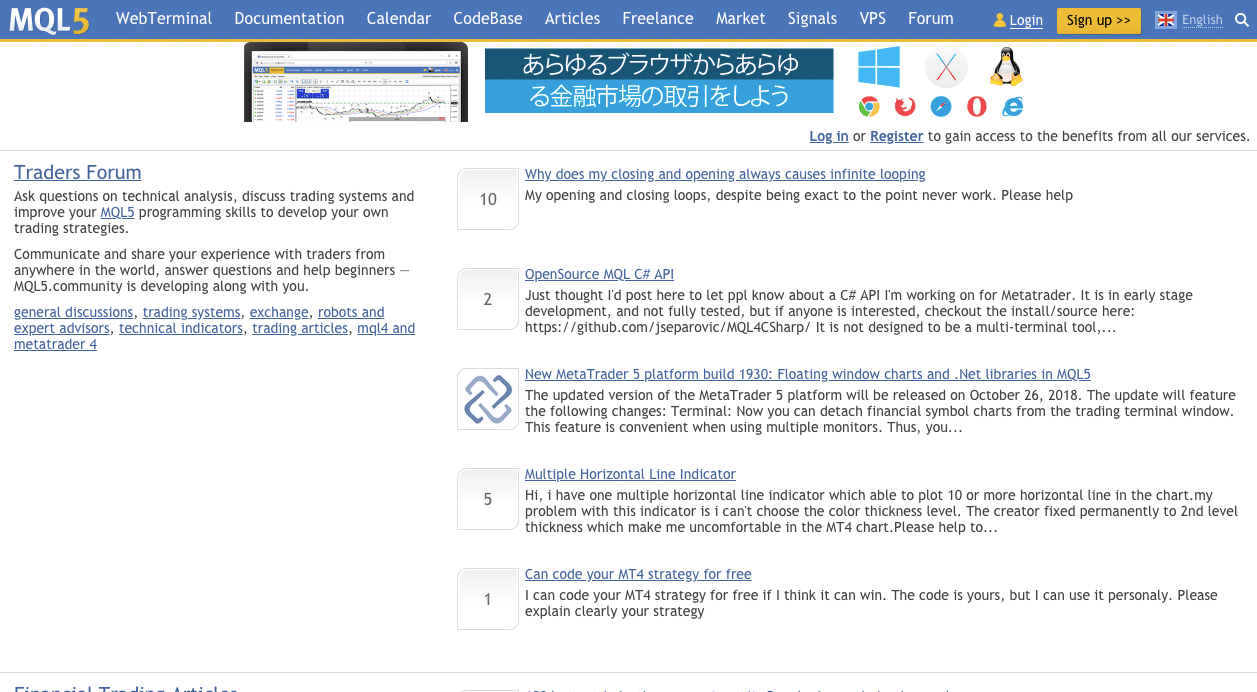1257x692 pixels.
Task: Go to the Freelance section
Action: point(658,19)
